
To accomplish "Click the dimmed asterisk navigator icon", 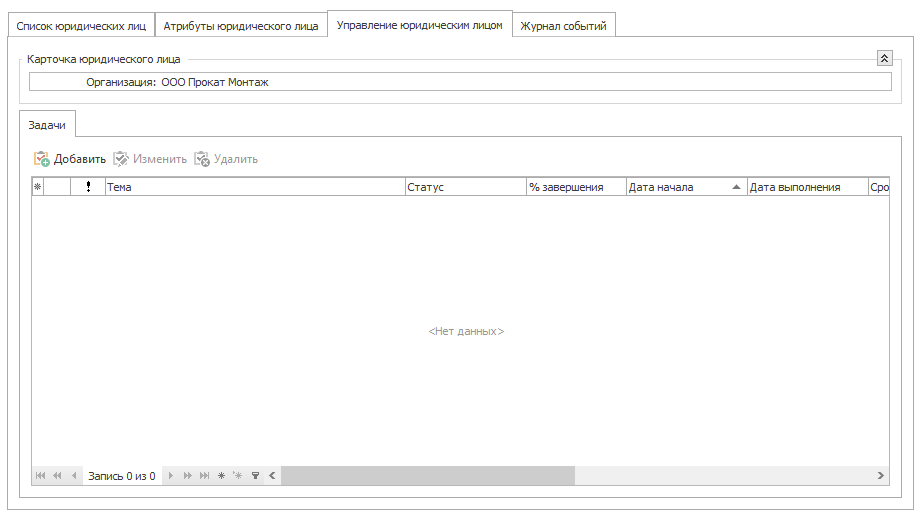I will 237,475.
